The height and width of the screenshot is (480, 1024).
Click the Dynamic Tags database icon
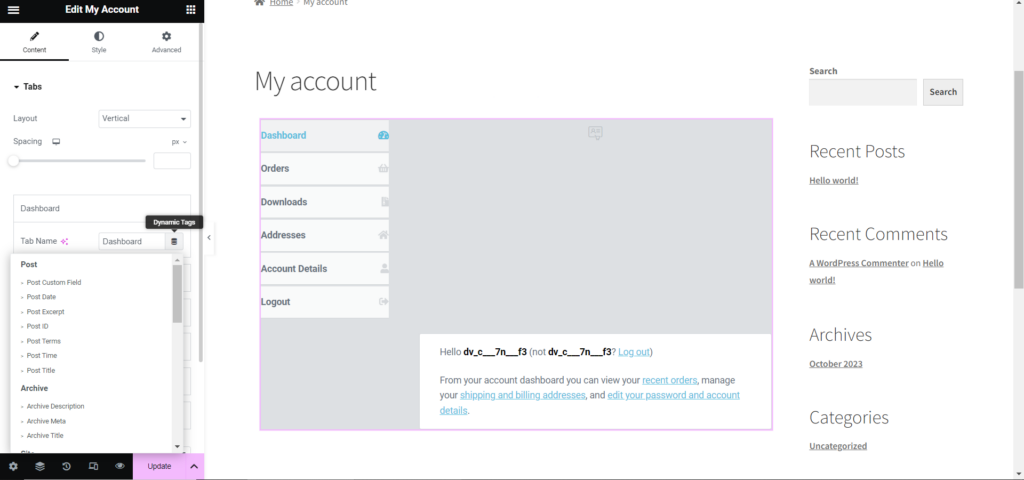point(174,242)
